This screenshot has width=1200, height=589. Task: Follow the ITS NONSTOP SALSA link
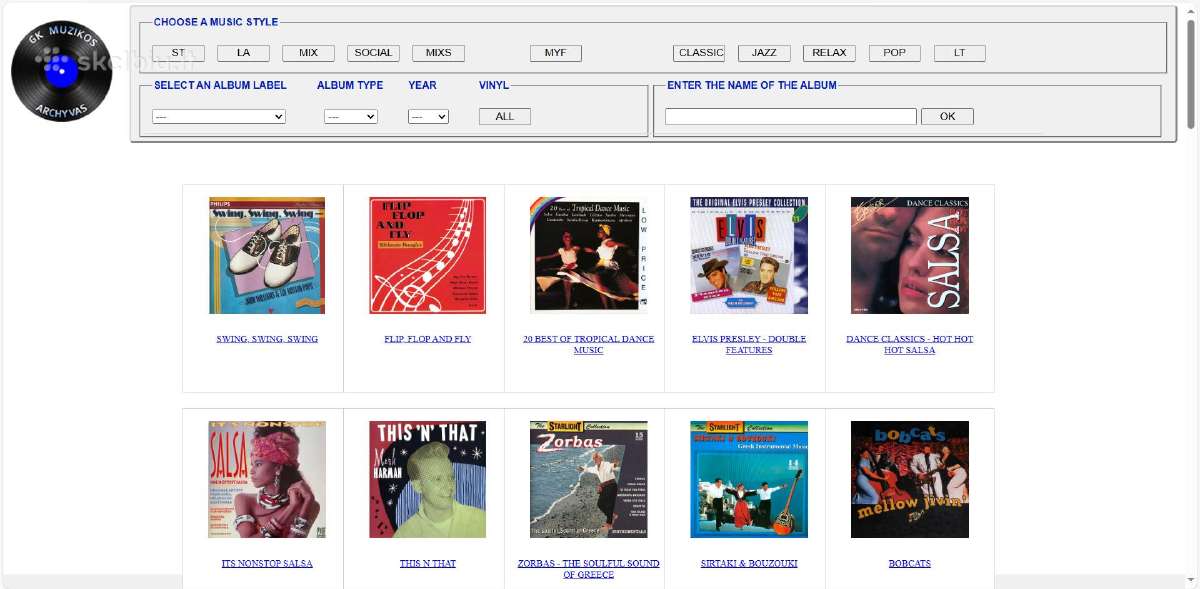pyautogui.click(x=267, y=563)
